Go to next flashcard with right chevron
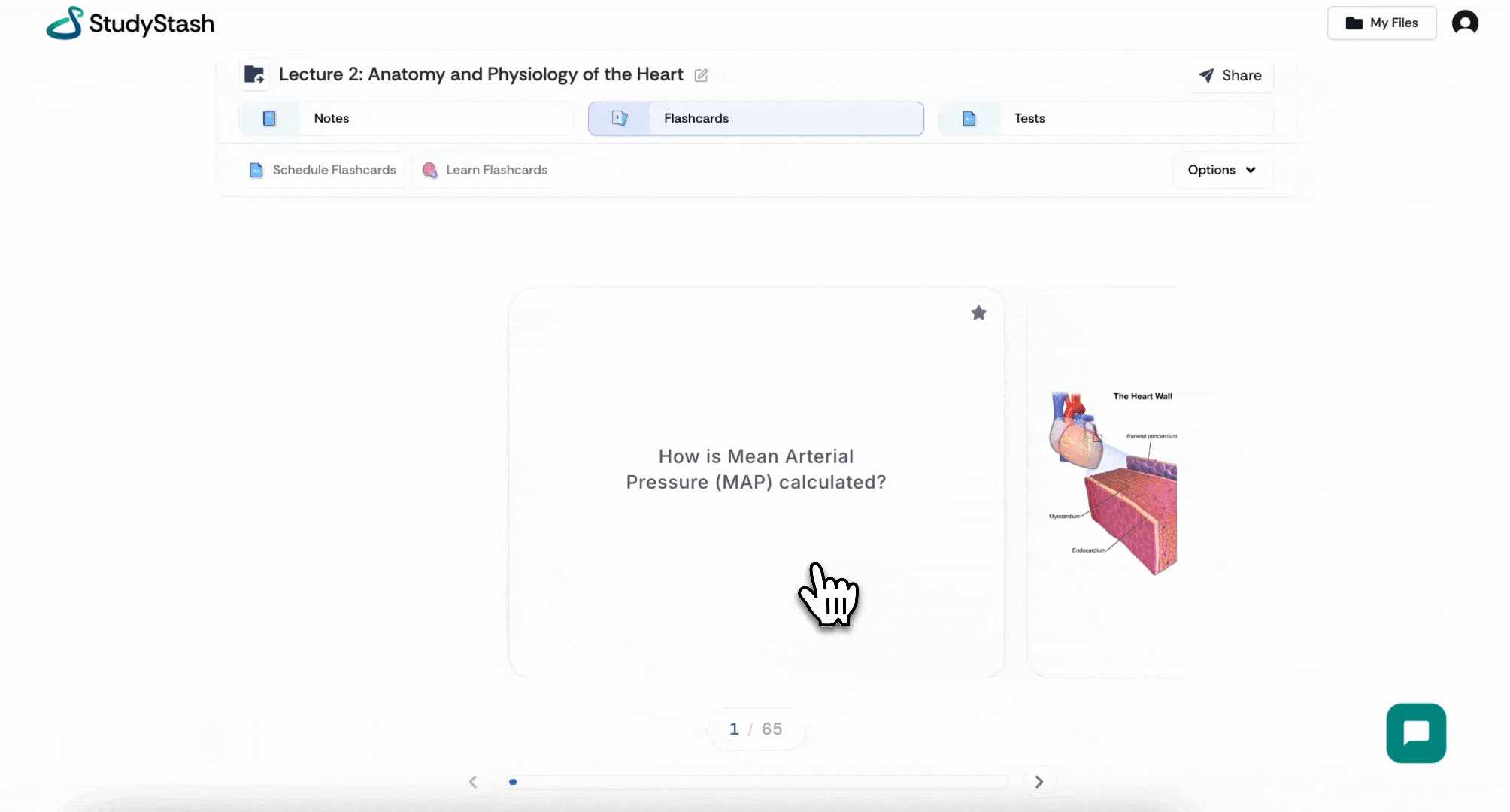Viewport: 1510px width, 812px height. [1039, 782]
